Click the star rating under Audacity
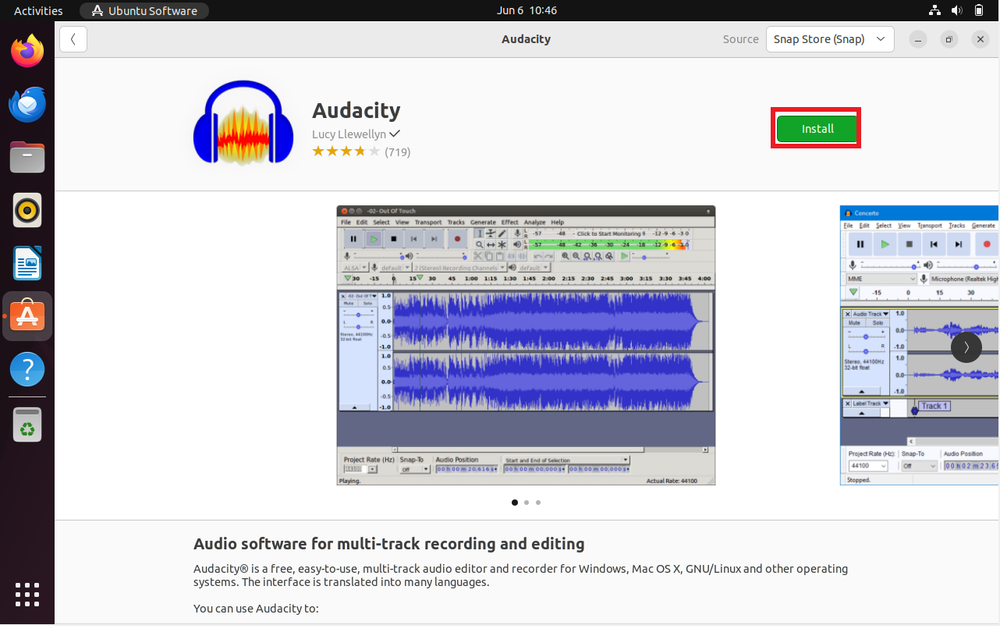The image size is (1000, 626). pyautogui.click(x=345, y=151)
